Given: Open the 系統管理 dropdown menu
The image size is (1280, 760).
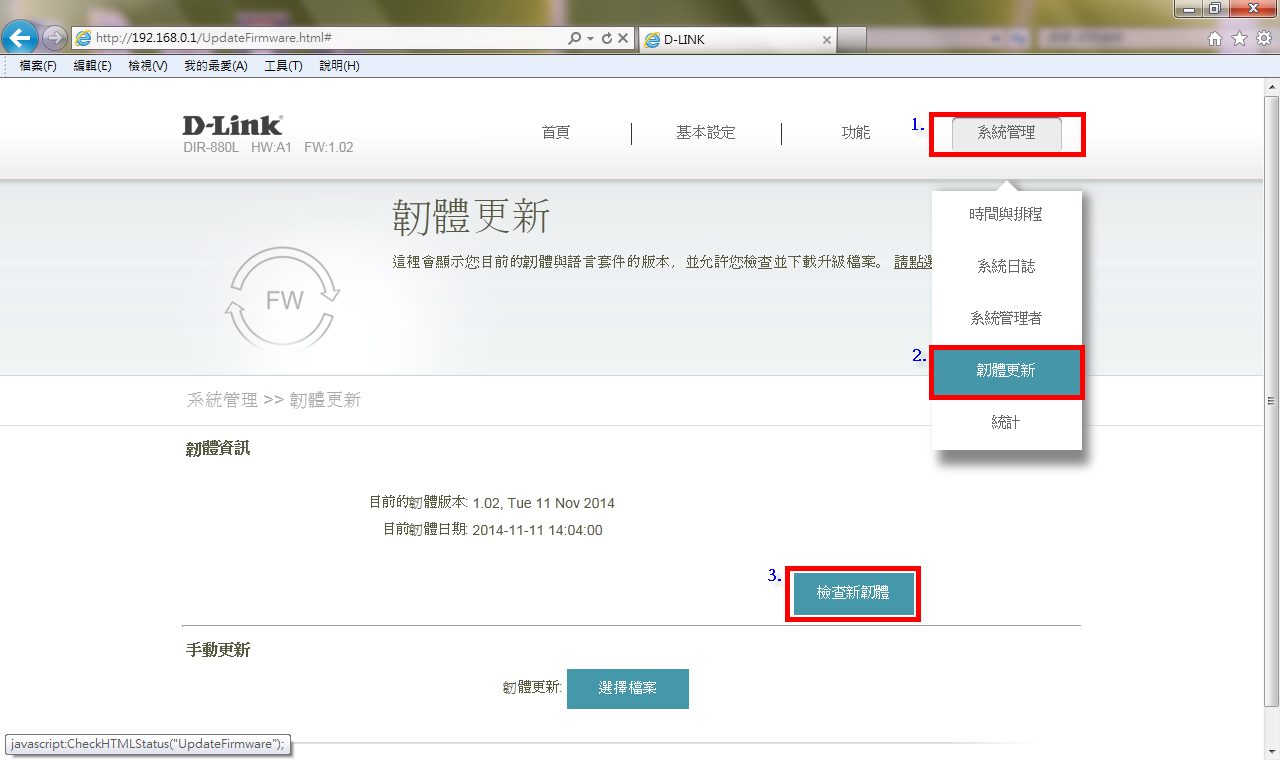Looking at the screenshot, I should tap(1006, 133).
